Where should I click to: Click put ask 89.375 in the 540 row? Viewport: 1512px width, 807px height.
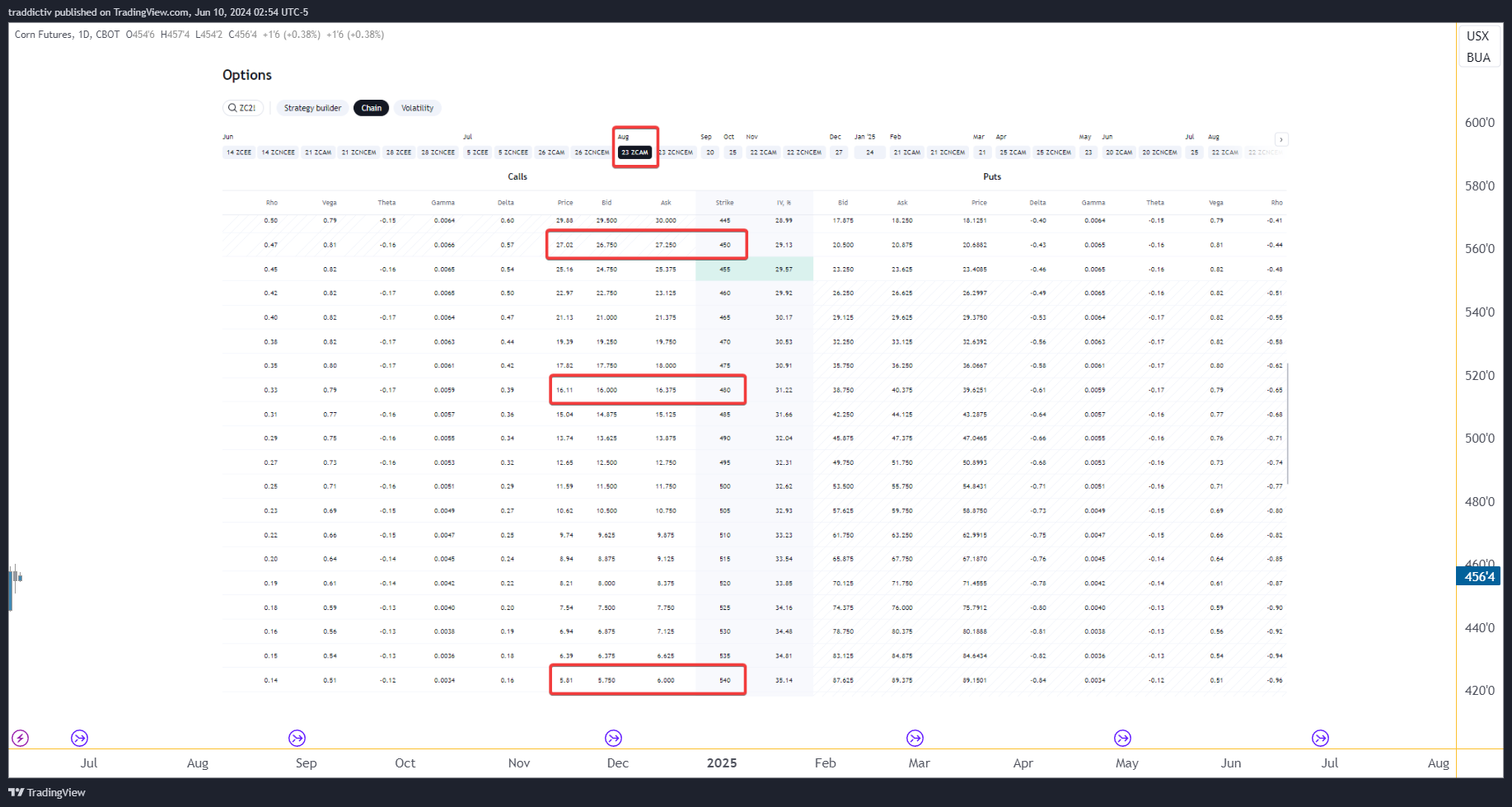pyautogui.click(x=902, y=680)
